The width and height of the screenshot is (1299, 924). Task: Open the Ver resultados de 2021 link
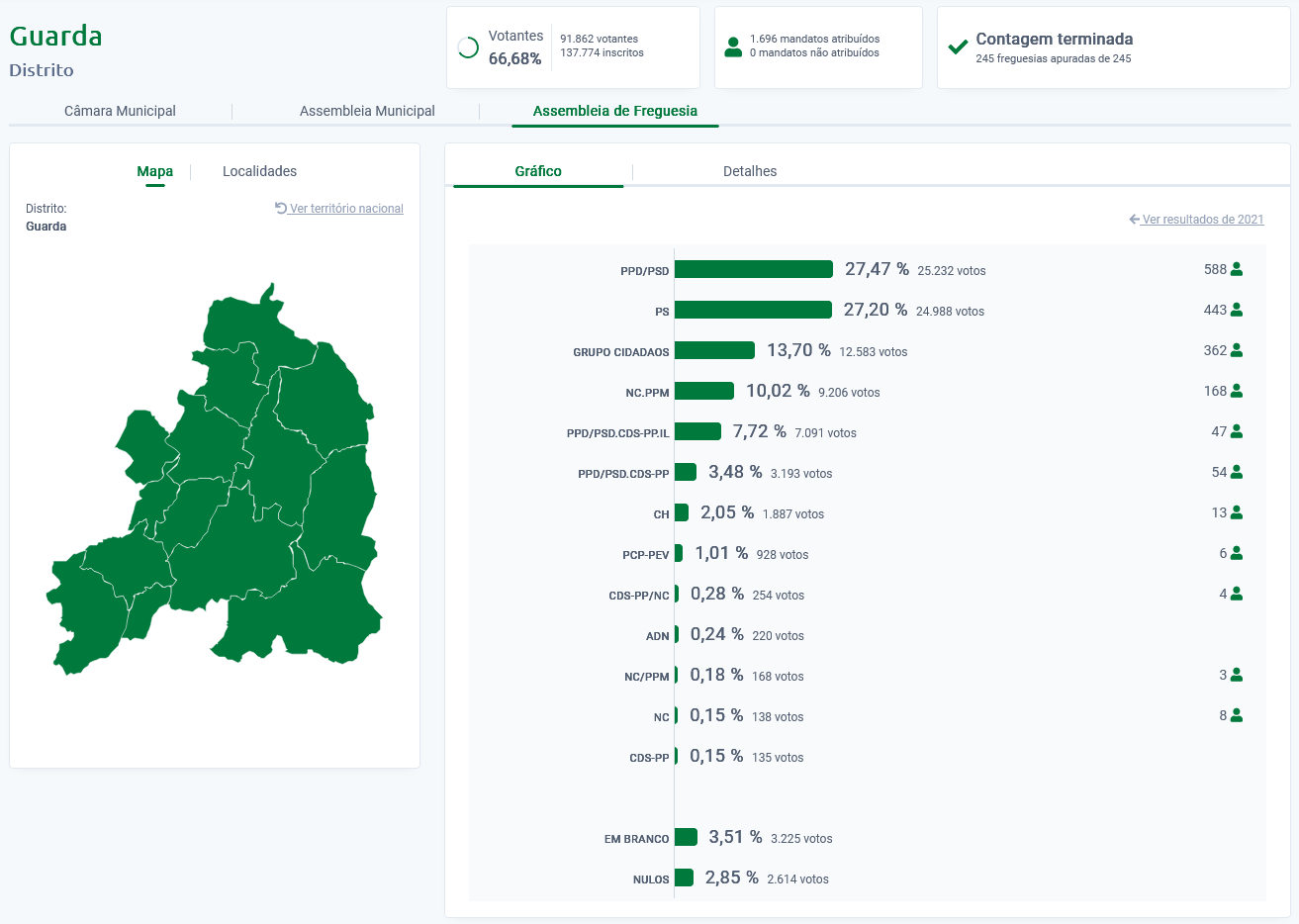1202,220
